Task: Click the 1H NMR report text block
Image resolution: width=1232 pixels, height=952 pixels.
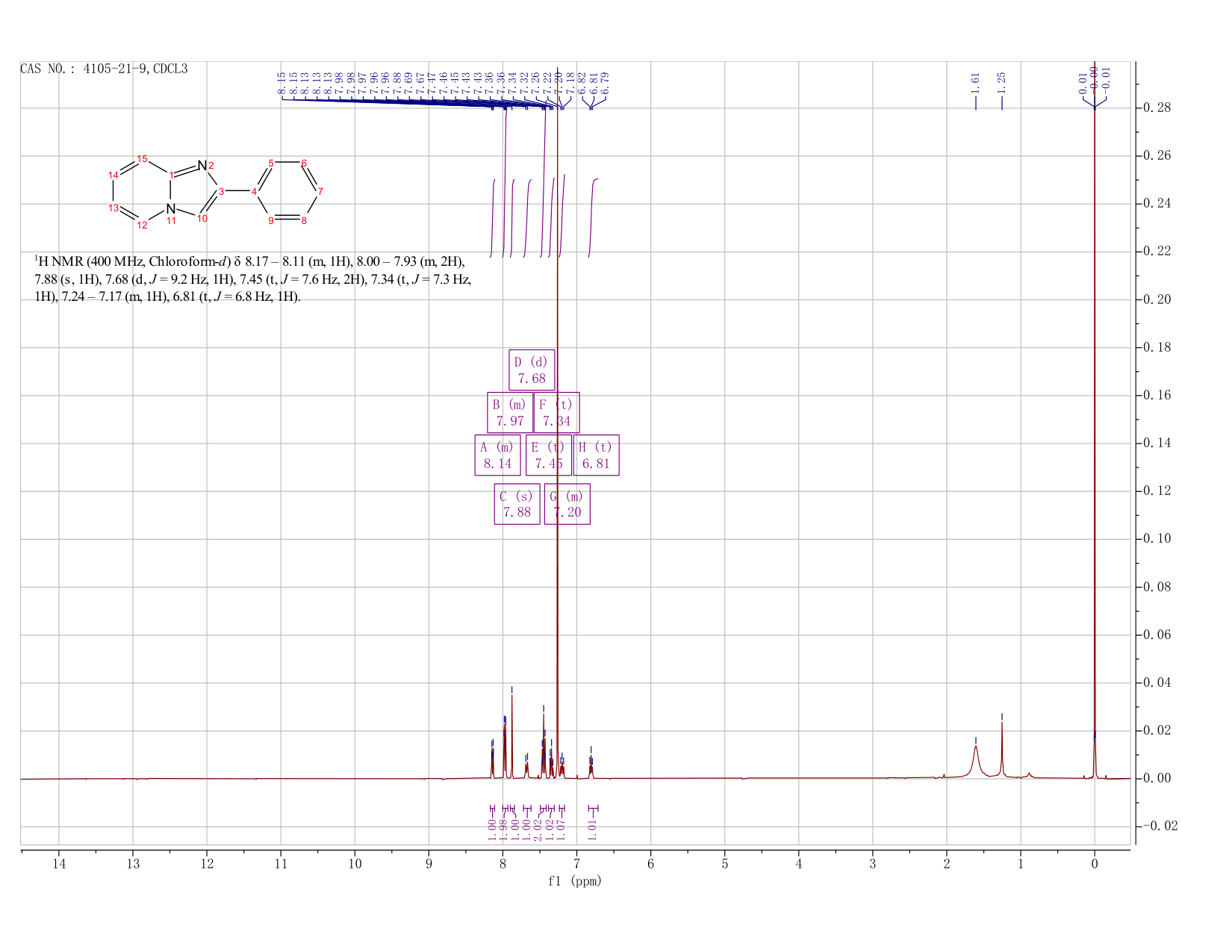Action: click(x=253, y=279)
